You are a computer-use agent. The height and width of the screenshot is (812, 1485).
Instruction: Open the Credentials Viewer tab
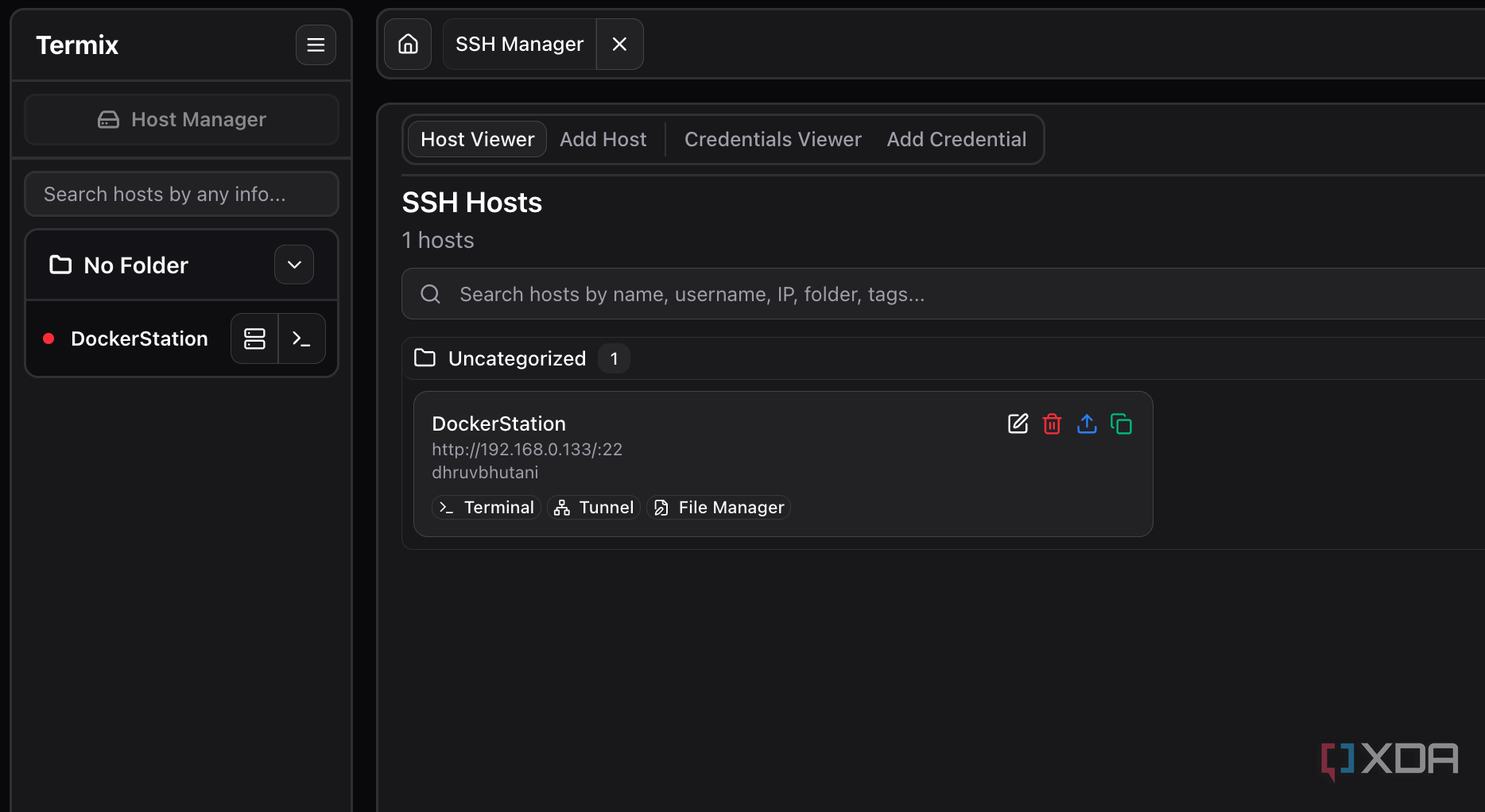coord(773,139)
